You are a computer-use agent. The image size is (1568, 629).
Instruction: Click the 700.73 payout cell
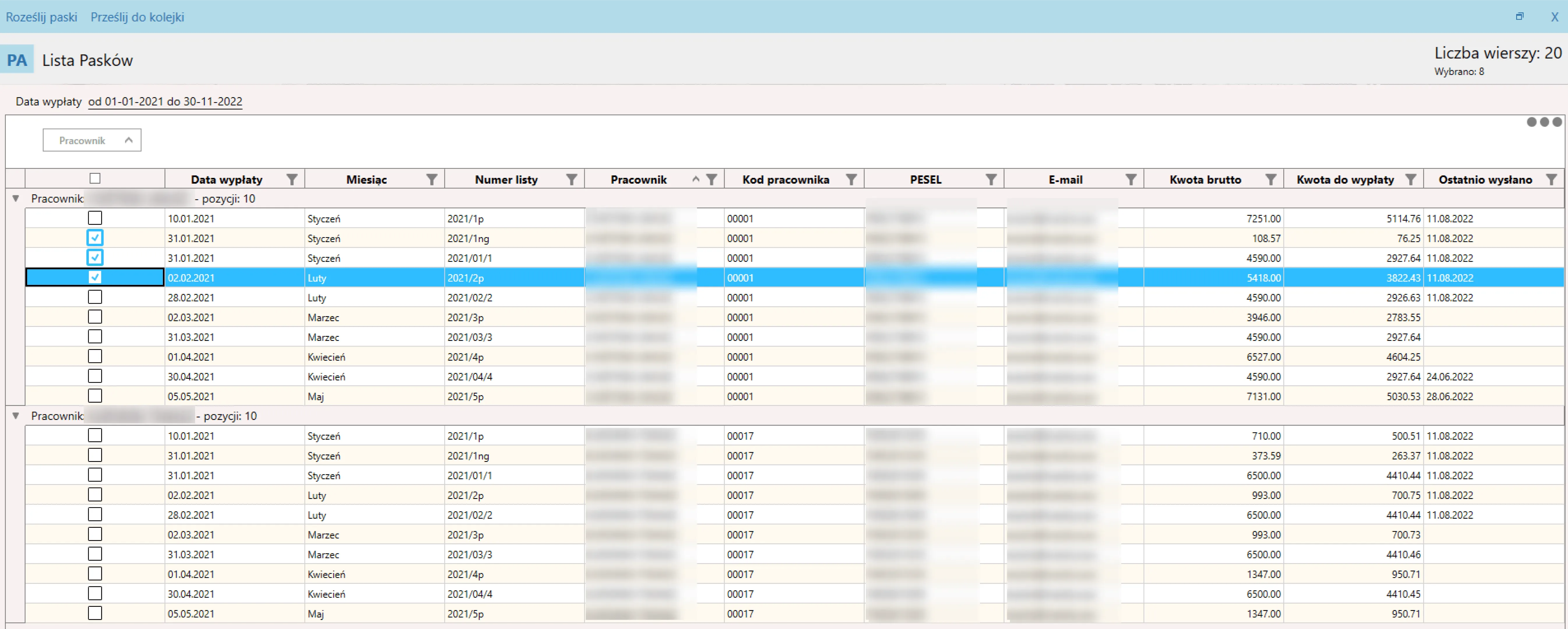click(1354, 534)
